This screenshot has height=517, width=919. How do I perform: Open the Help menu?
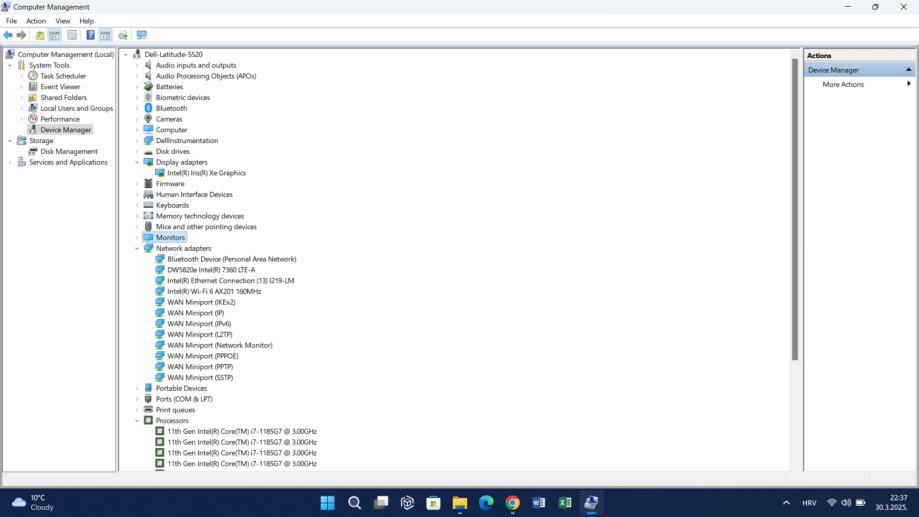tap(87, 21)
